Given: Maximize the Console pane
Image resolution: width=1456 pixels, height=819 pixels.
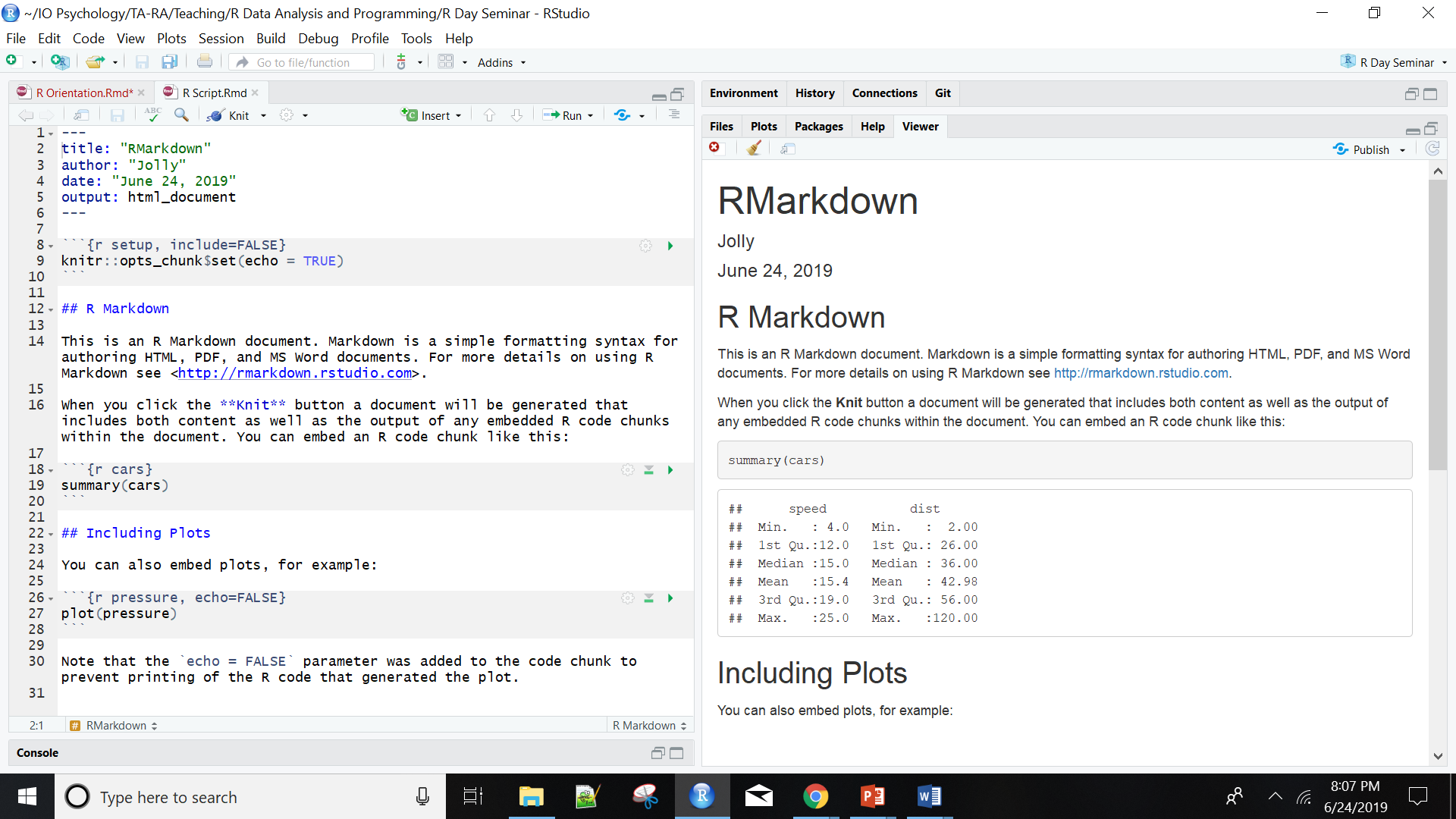Looking at the screenshot, I should 676,753.
